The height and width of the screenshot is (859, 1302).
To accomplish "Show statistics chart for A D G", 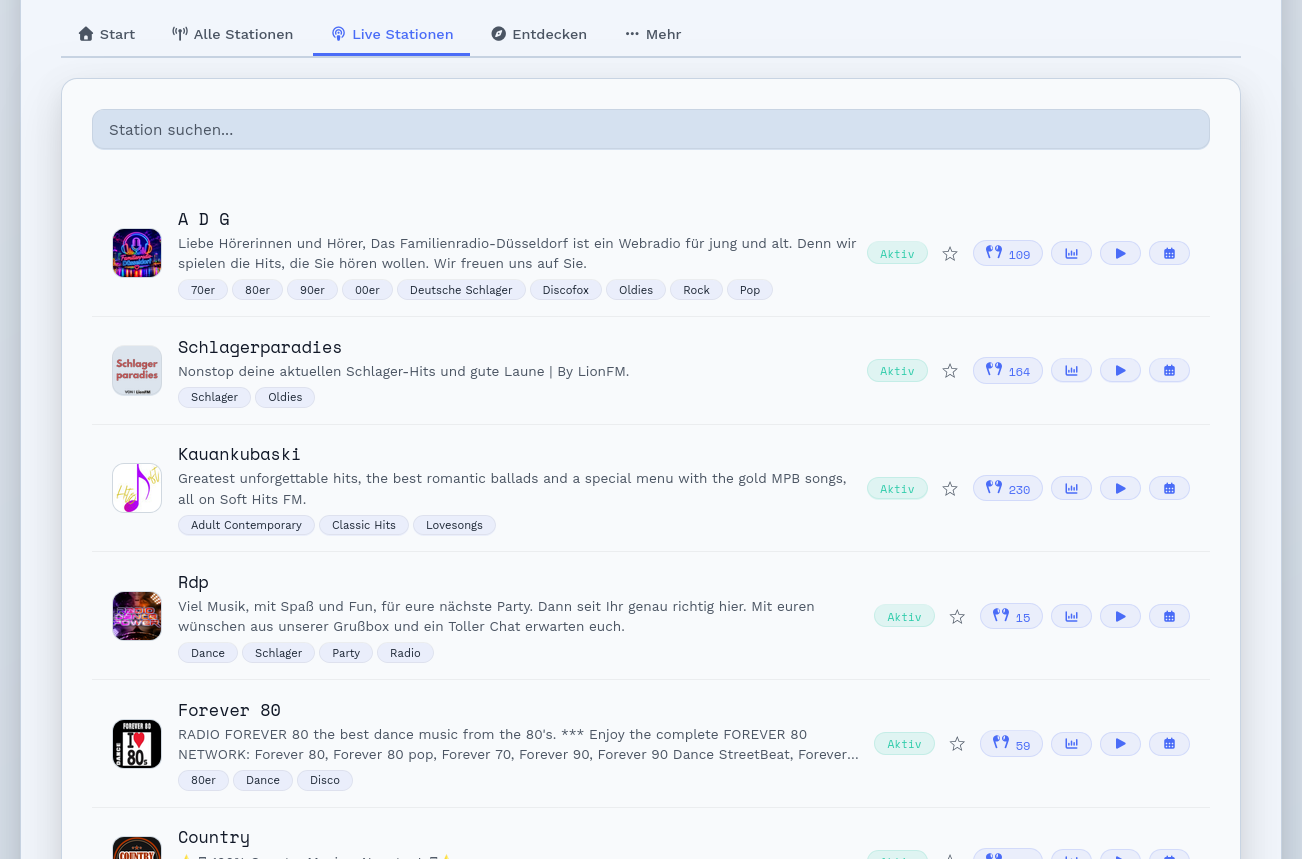I will point(1071,254).
